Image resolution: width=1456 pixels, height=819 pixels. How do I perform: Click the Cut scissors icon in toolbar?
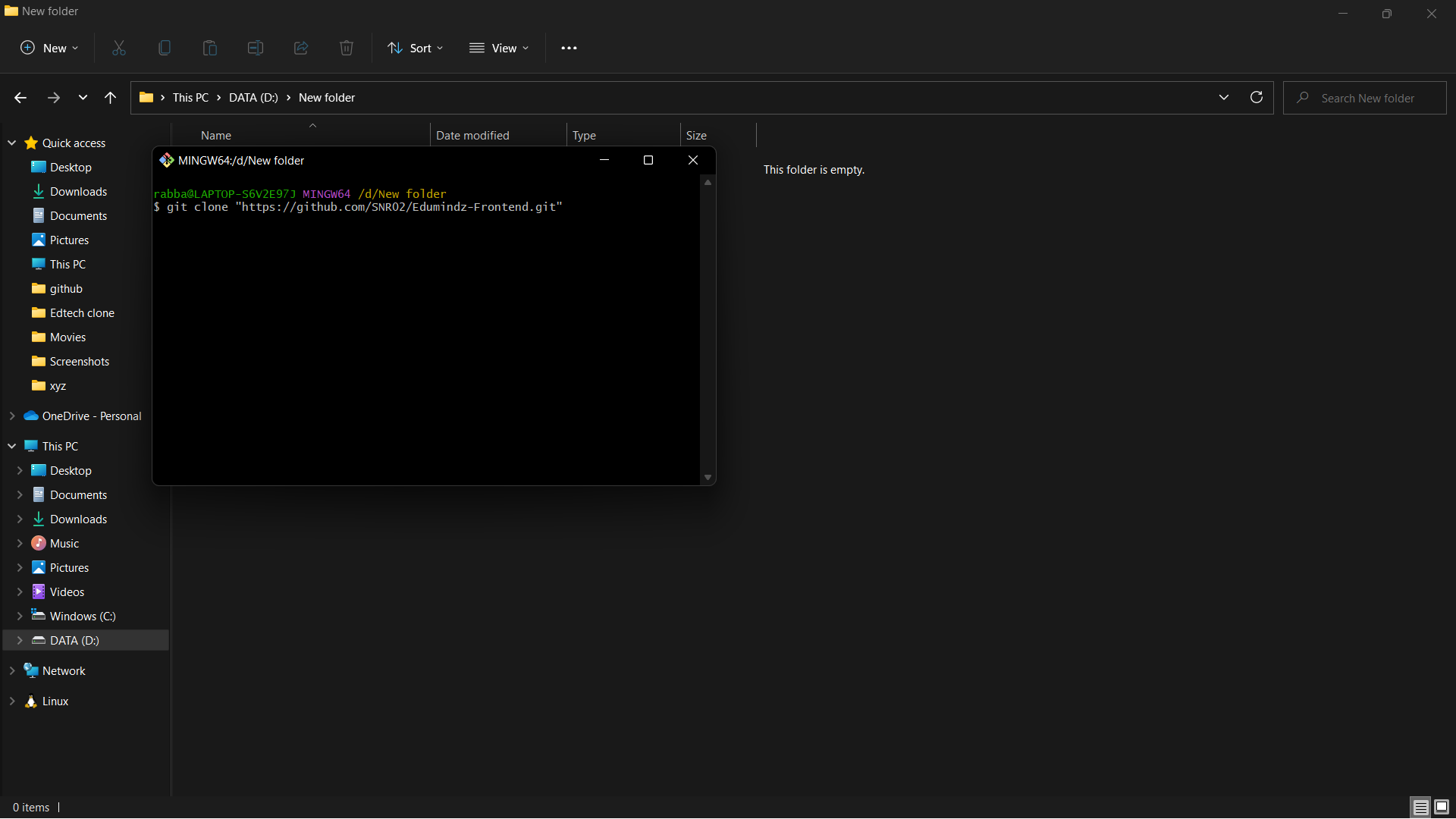pyautogui.click(x=119, y=48)
